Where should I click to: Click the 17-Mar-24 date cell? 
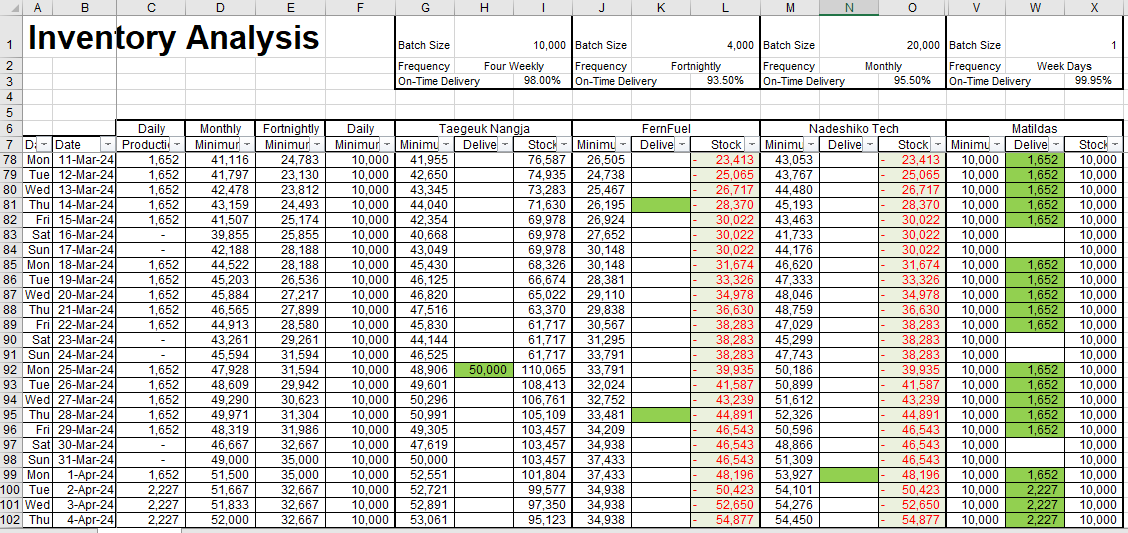[x=84, y=250]
